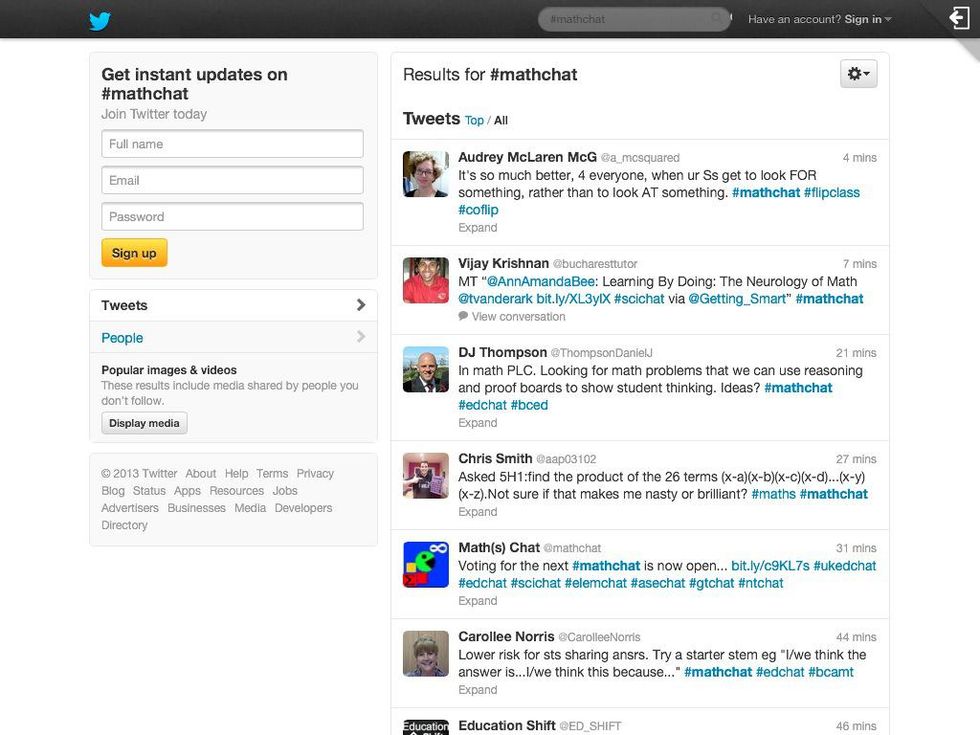This screenshot has height=735, width=980.
Task: Open the Sign in dropdown
Action: point(867,19)
